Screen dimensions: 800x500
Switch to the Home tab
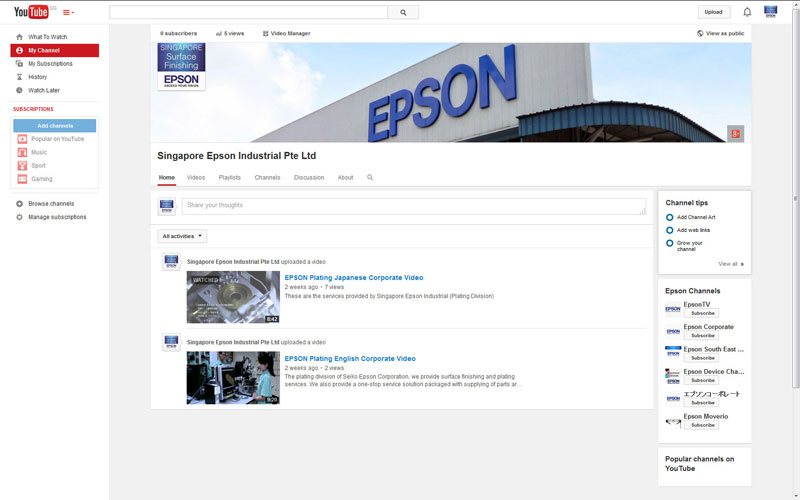[x=166, y=178]
